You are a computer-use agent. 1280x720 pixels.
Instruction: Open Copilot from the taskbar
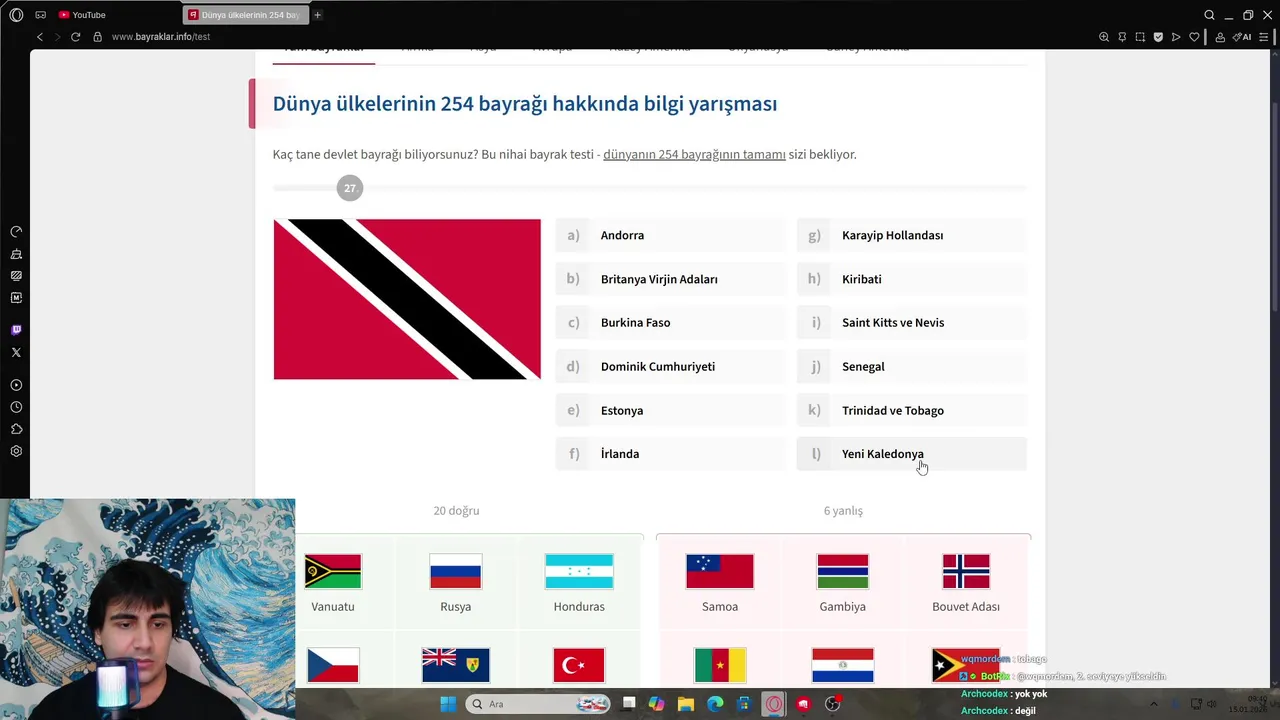click(x=656, y=704)
